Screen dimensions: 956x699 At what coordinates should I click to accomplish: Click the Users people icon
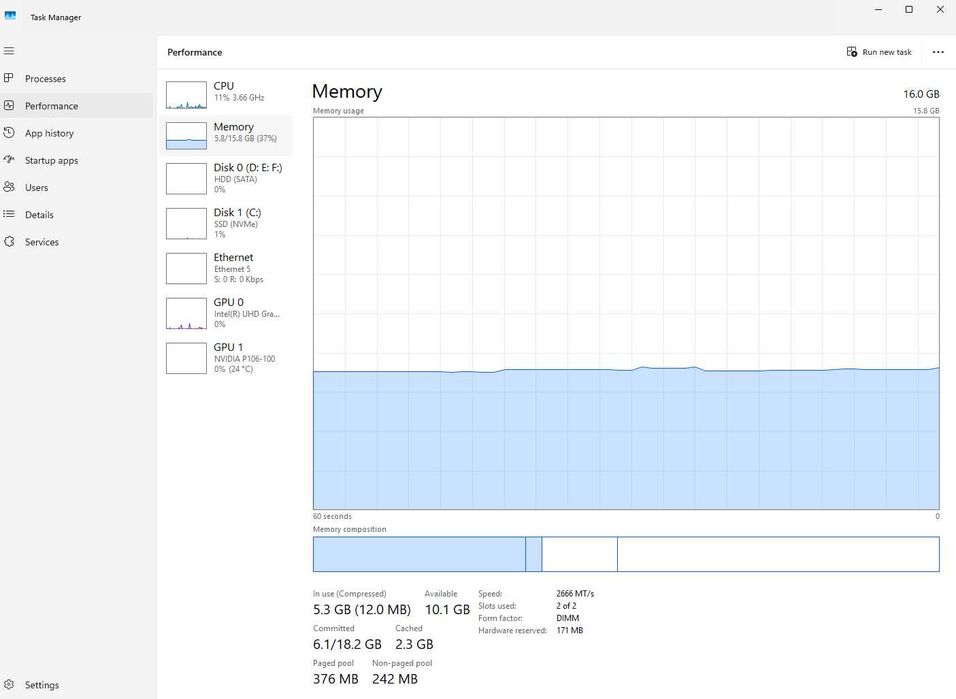point(9,187)
